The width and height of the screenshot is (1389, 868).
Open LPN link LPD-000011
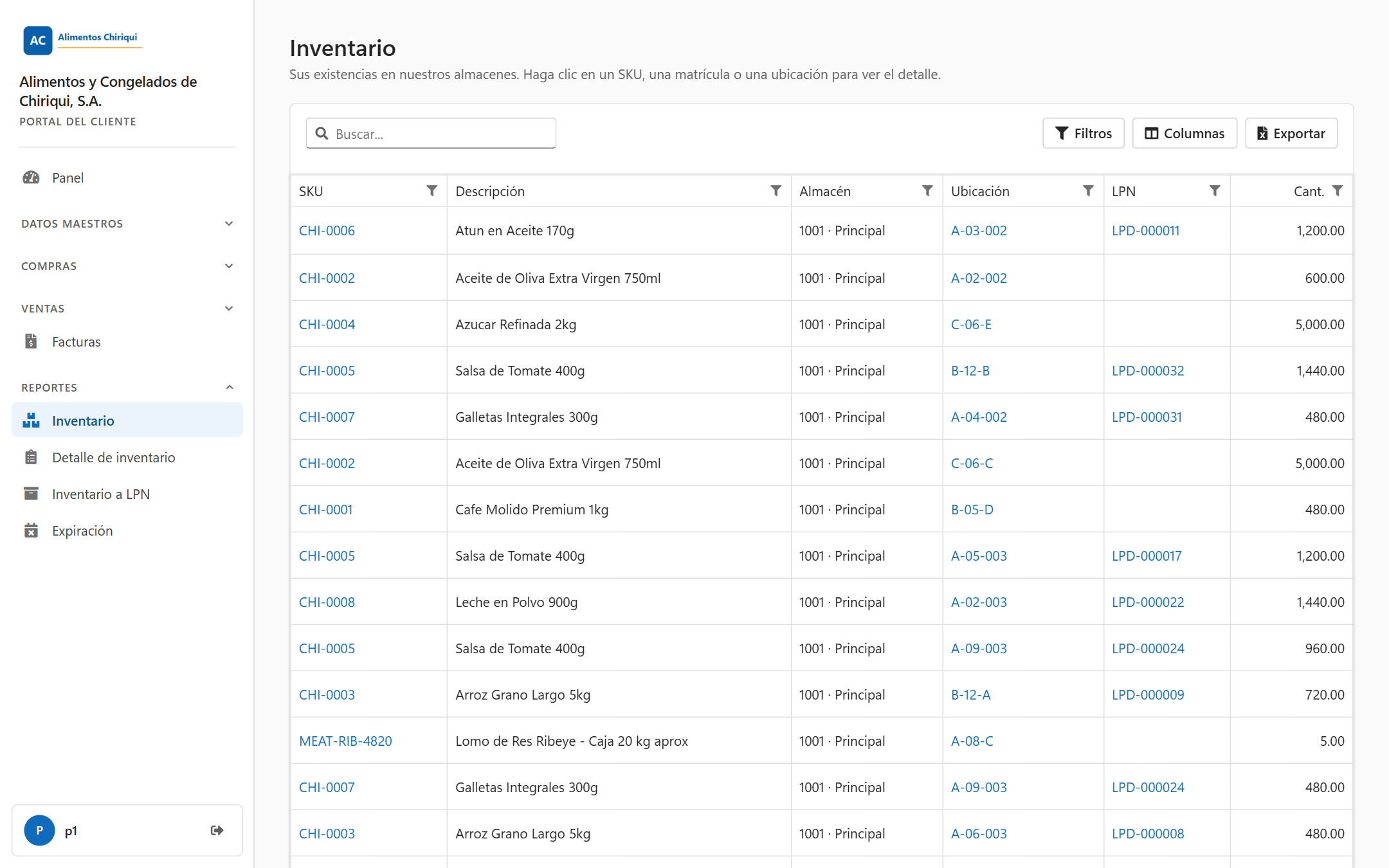[x=1145, y=231]
